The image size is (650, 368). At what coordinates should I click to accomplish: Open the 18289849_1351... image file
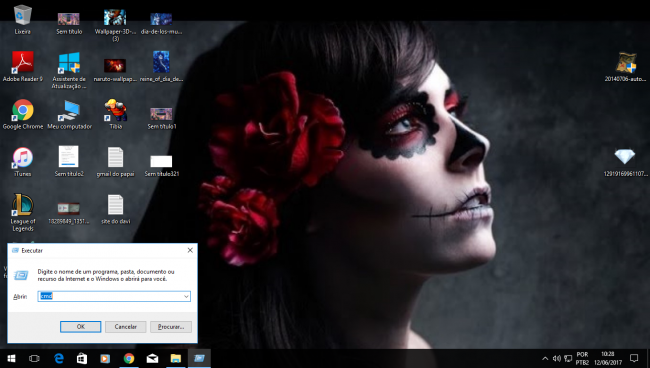coord(69,212)
